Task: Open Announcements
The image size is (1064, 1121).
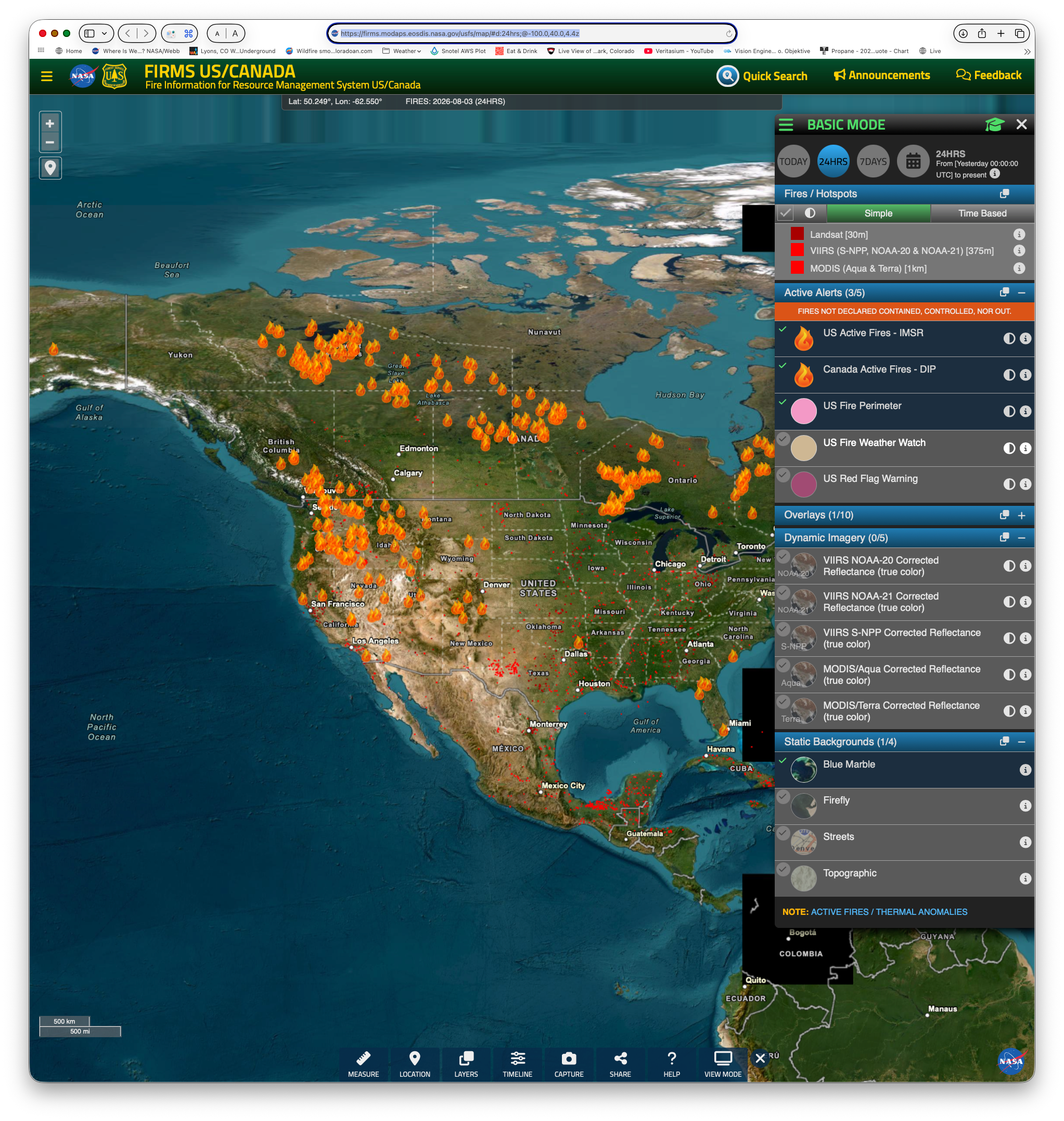Action: pyautogui.click(x=882, y=75)
